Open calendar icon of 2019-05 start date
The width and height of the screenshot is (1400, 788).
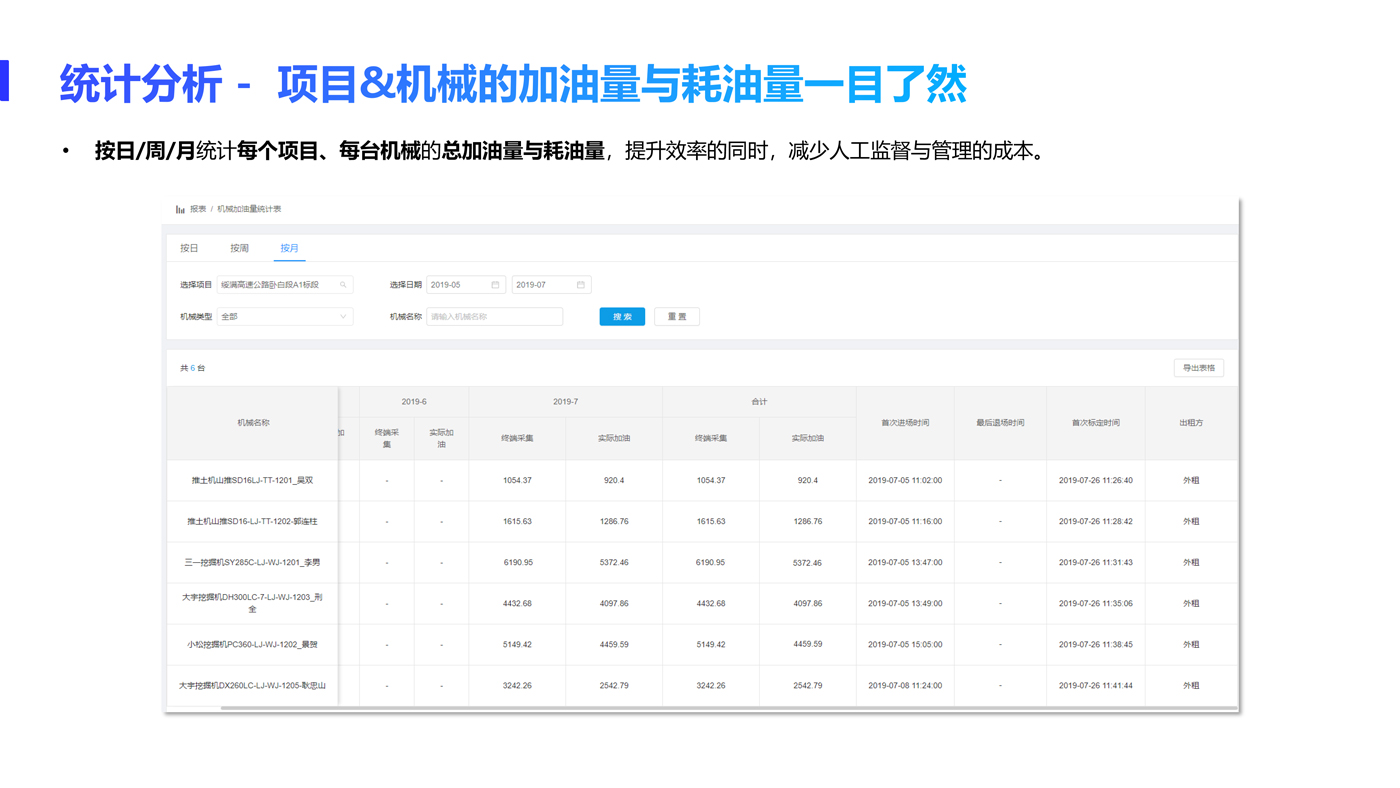495,285
